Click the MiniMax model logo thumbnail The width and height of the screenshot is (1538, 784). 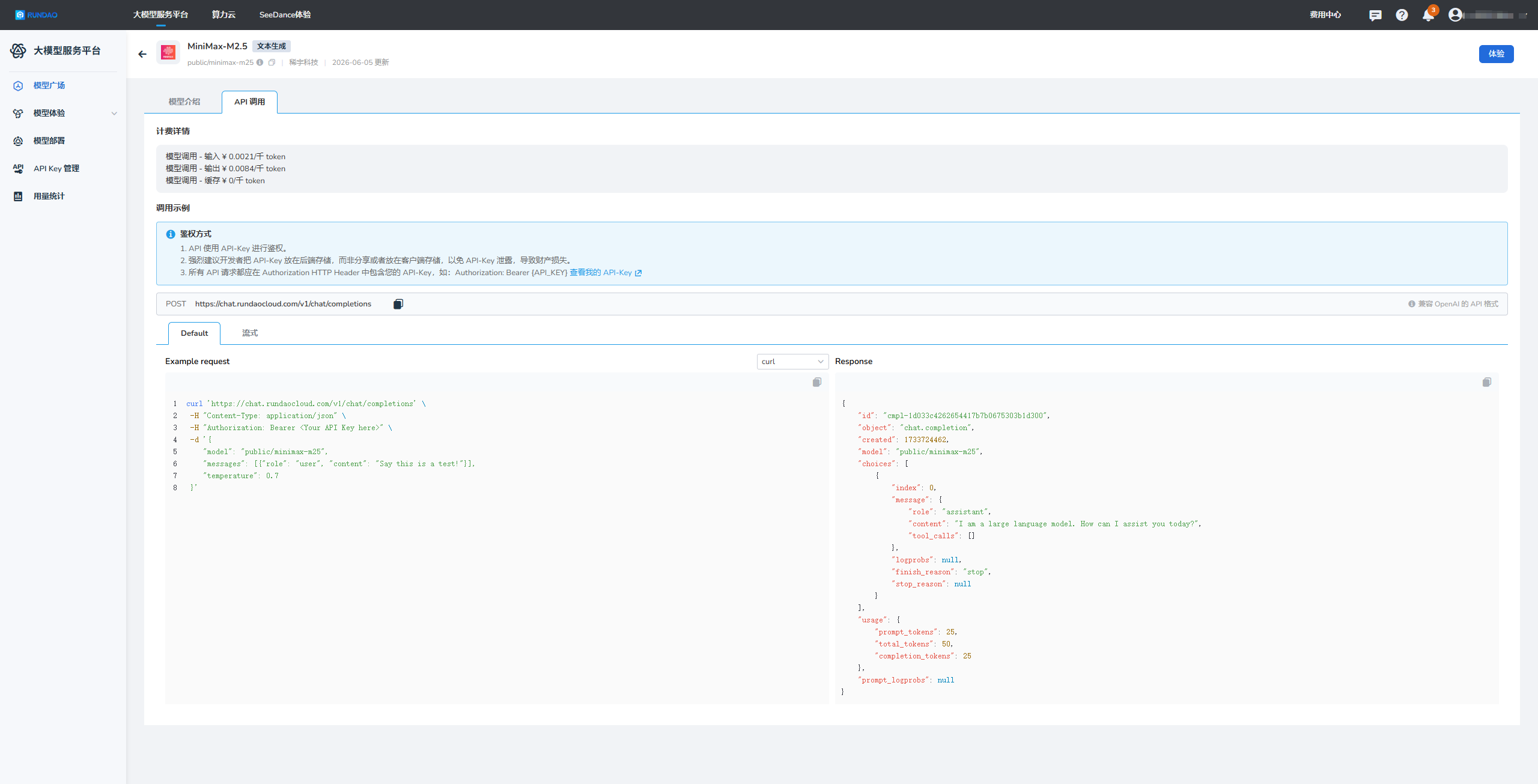point(168,53)
